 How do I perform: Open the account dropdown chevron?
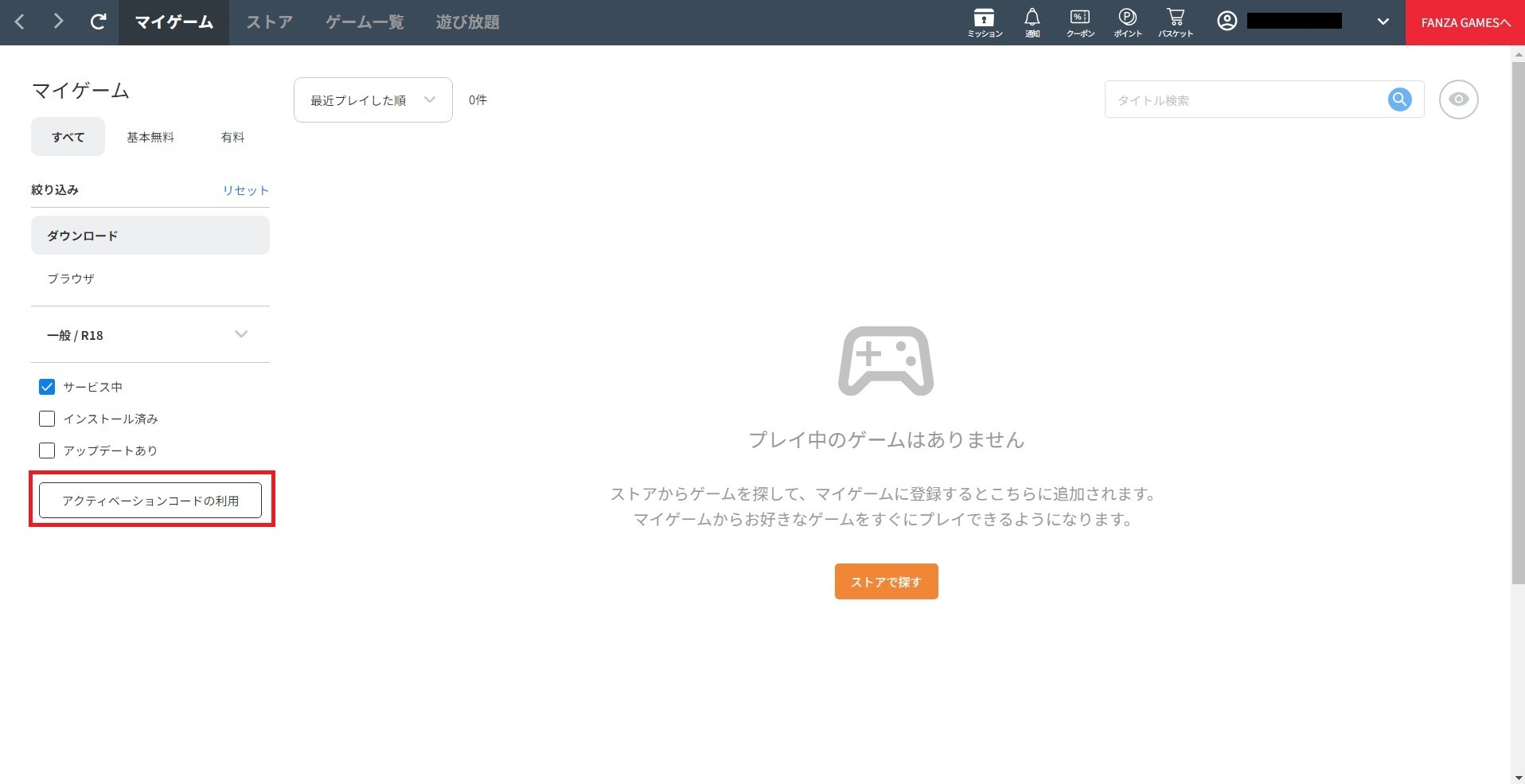point(1383,22)
